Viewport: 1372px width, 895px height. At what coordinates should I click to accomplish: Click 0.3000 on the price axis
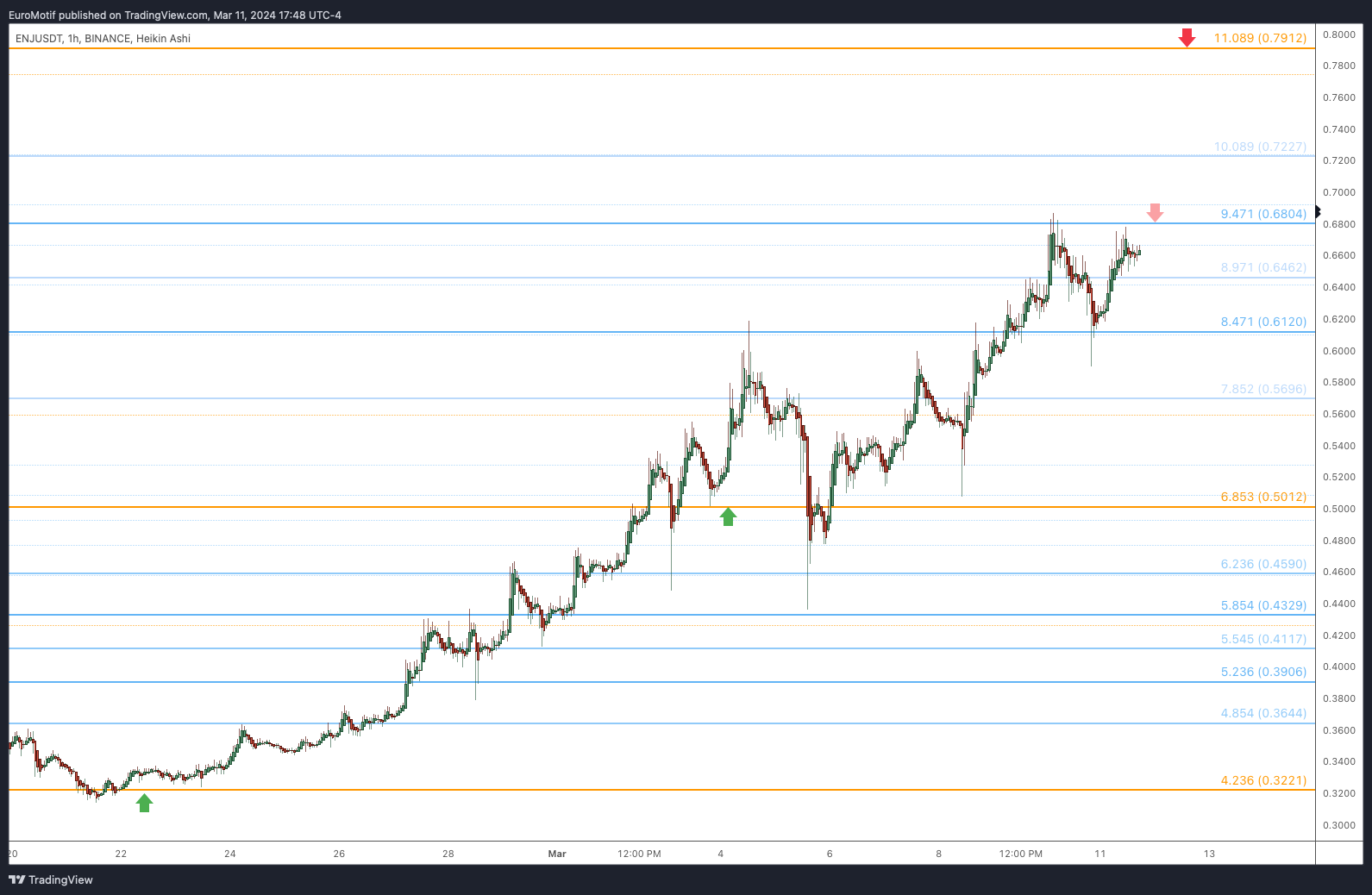(1339, 825)
